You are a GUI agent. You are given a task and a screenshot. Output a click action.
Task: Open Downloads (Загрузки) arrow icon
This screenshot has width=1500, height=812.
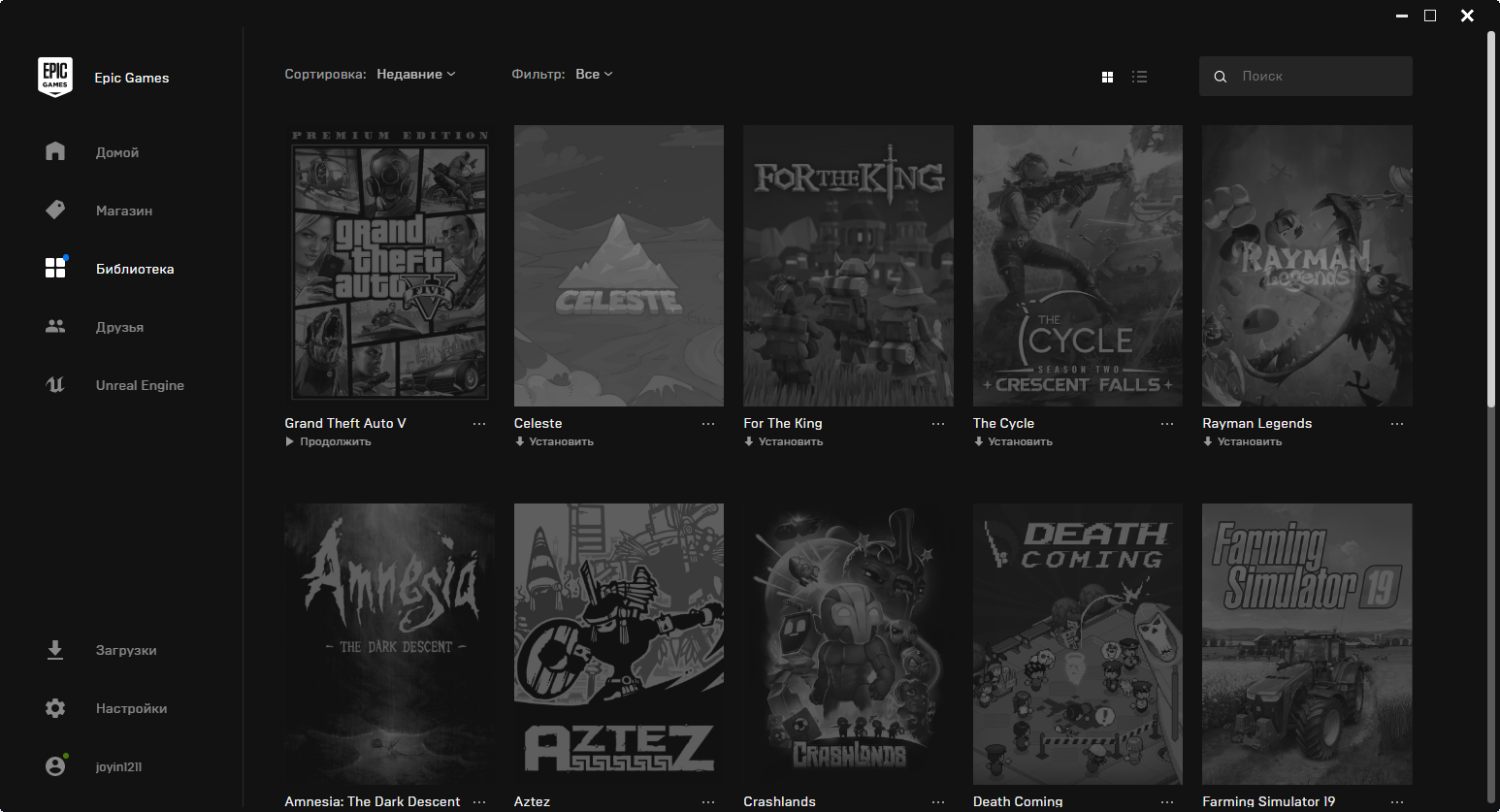click(55, 650)
